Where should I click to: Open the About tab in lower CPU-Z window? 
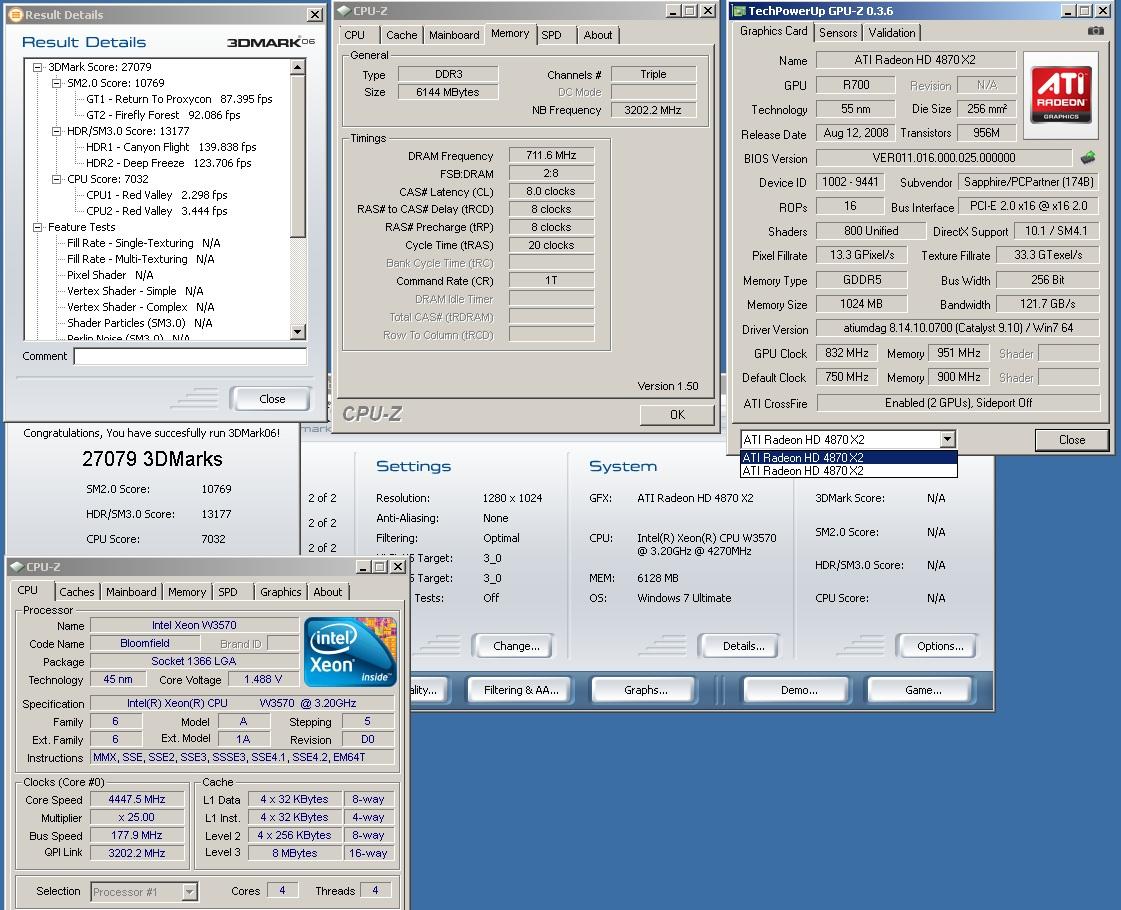tap(327, 592)
